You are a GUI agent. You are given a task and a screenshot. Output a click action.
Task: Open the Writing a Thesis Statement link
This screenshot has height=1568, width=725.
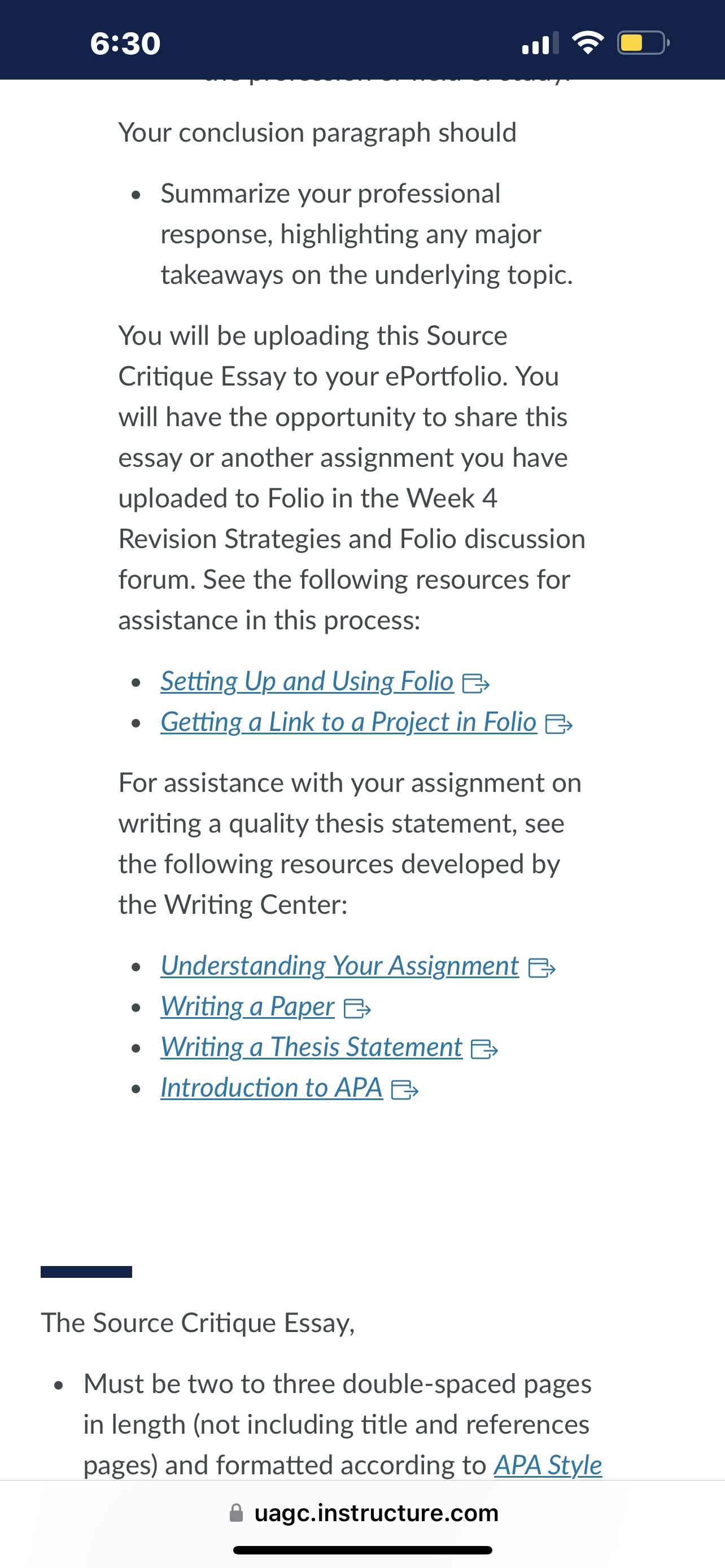click(312, 1047)
